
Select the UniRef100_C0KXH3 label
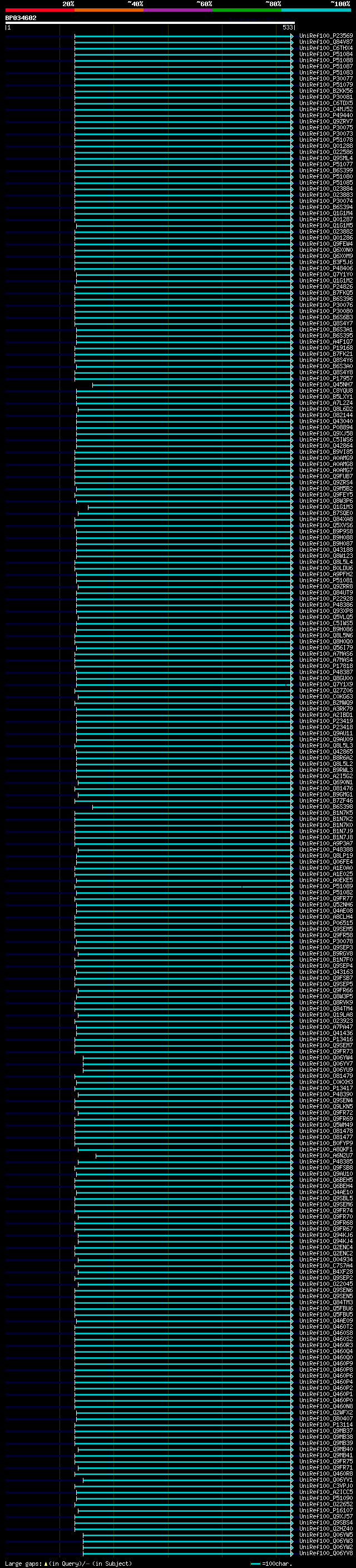pyautogui.click(x=326, y=1082)
